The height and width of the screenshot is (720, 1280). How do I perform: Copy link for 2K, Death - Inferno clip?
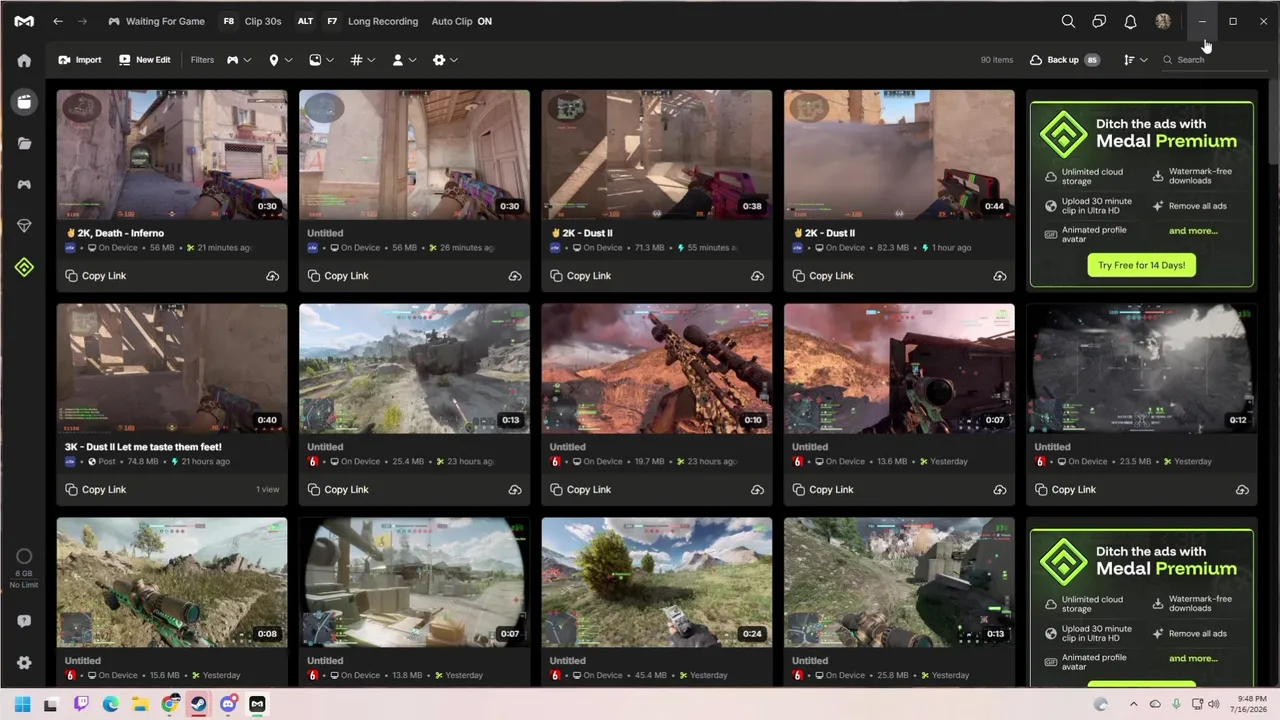pos(96,276)
